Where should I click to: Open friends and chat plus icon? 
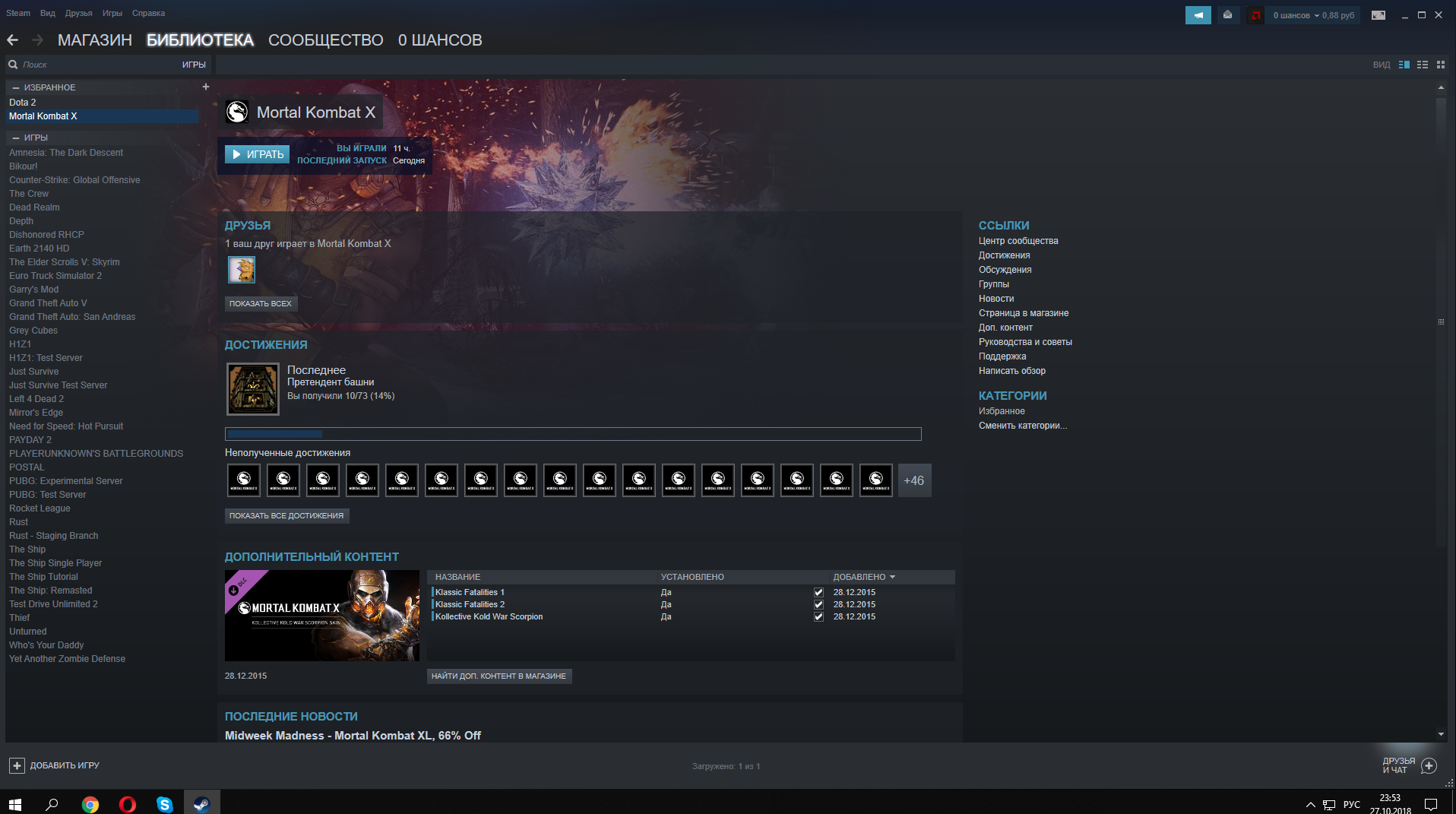click(x=1429, y=765)
